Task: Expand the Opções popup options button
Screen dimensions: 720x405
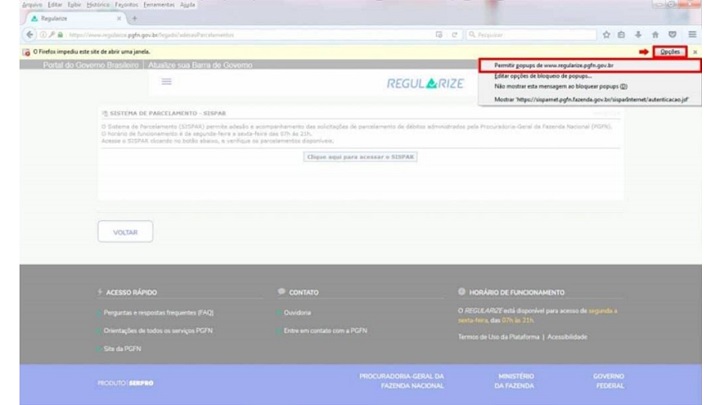Action: (x=670, y=51)
